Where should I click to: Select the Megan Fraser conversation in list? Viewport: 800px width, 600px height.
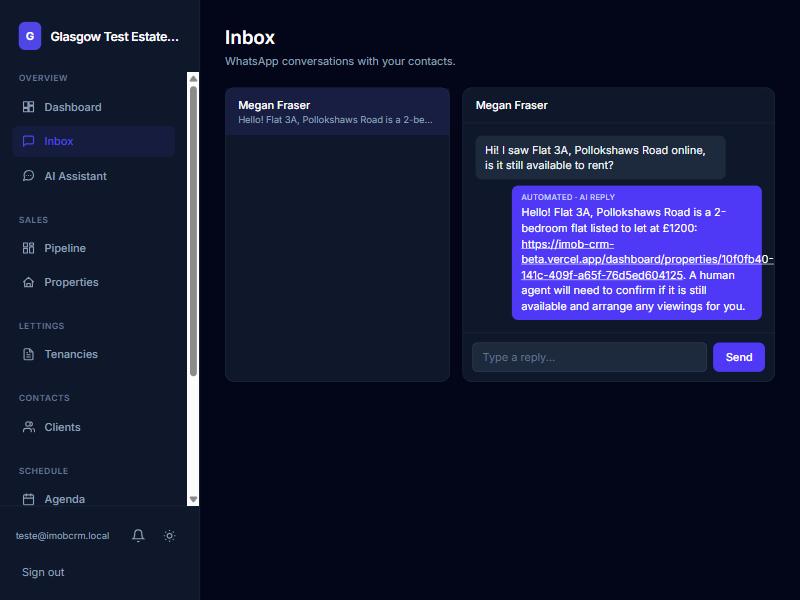click(337, 112)
